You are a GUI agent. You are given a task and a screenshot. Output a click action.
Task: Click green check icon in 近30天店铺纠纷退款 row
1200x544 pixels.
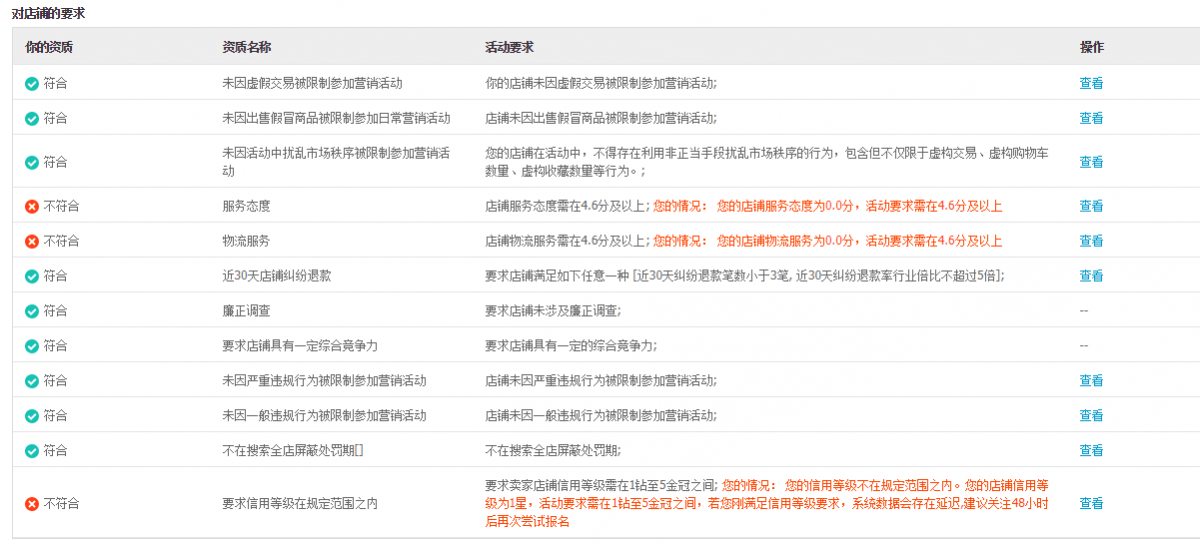pyautogui.click(x=32, y=276)
